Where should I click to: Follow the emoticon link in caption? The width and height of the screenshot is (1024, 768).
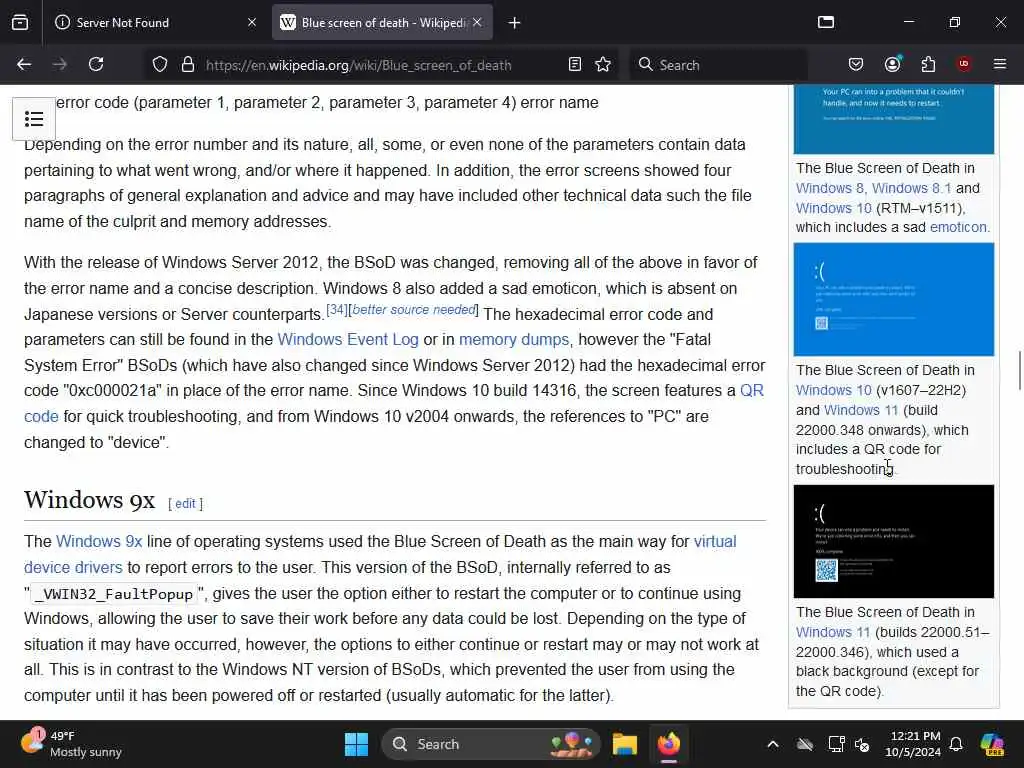click(x=958, y=227)
